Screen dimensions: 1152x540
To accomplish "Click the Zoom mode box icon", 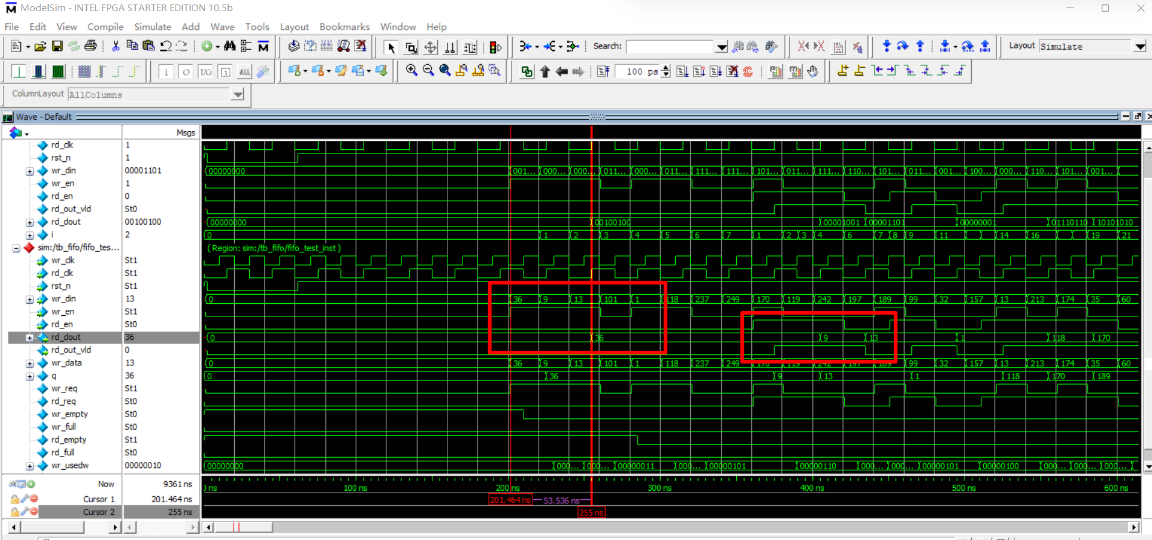I will click(411, 47).
